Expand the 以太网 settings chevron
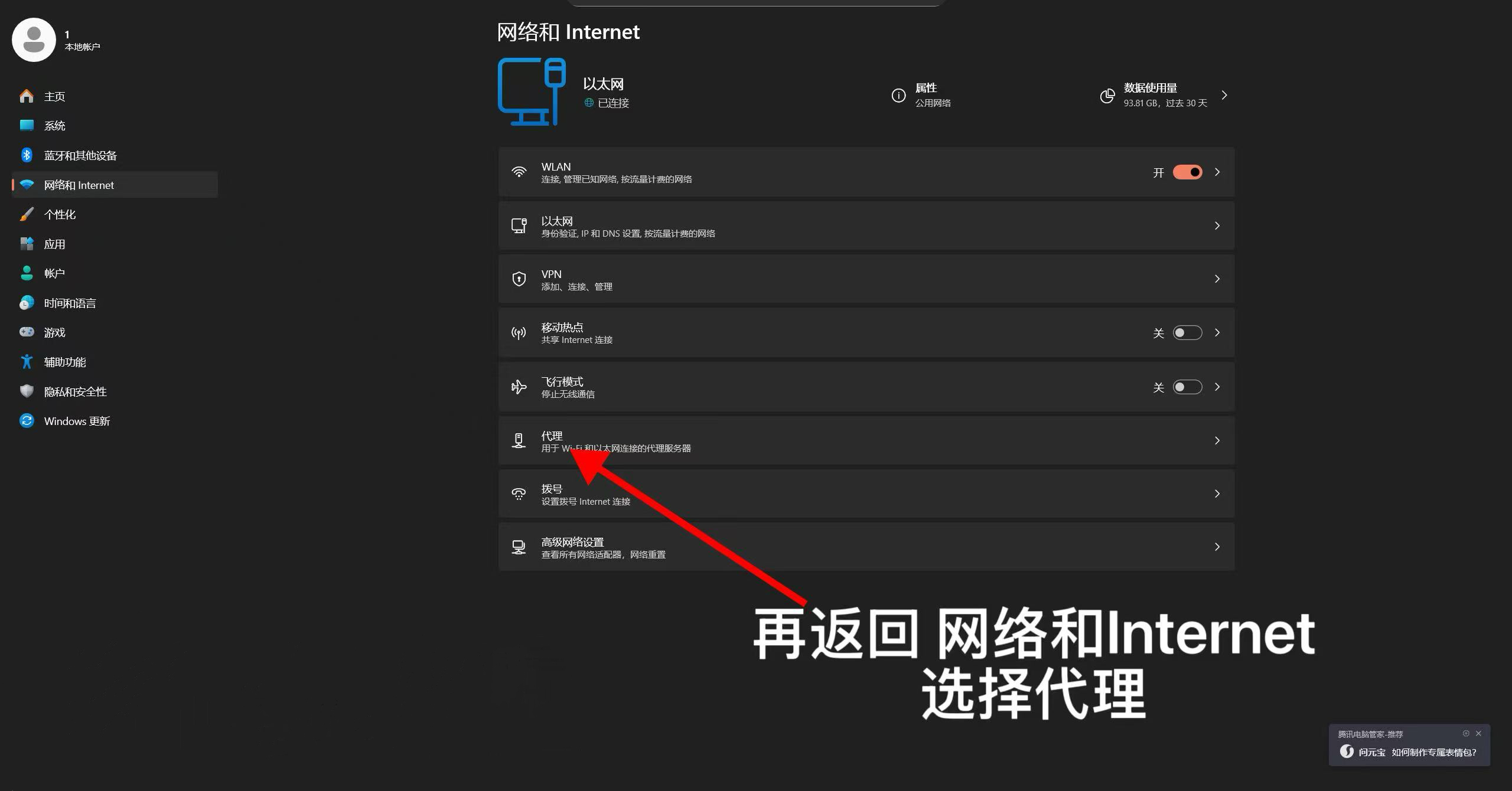The width and height of the screenshot is (1512, 791). [x=1217, y=225]
